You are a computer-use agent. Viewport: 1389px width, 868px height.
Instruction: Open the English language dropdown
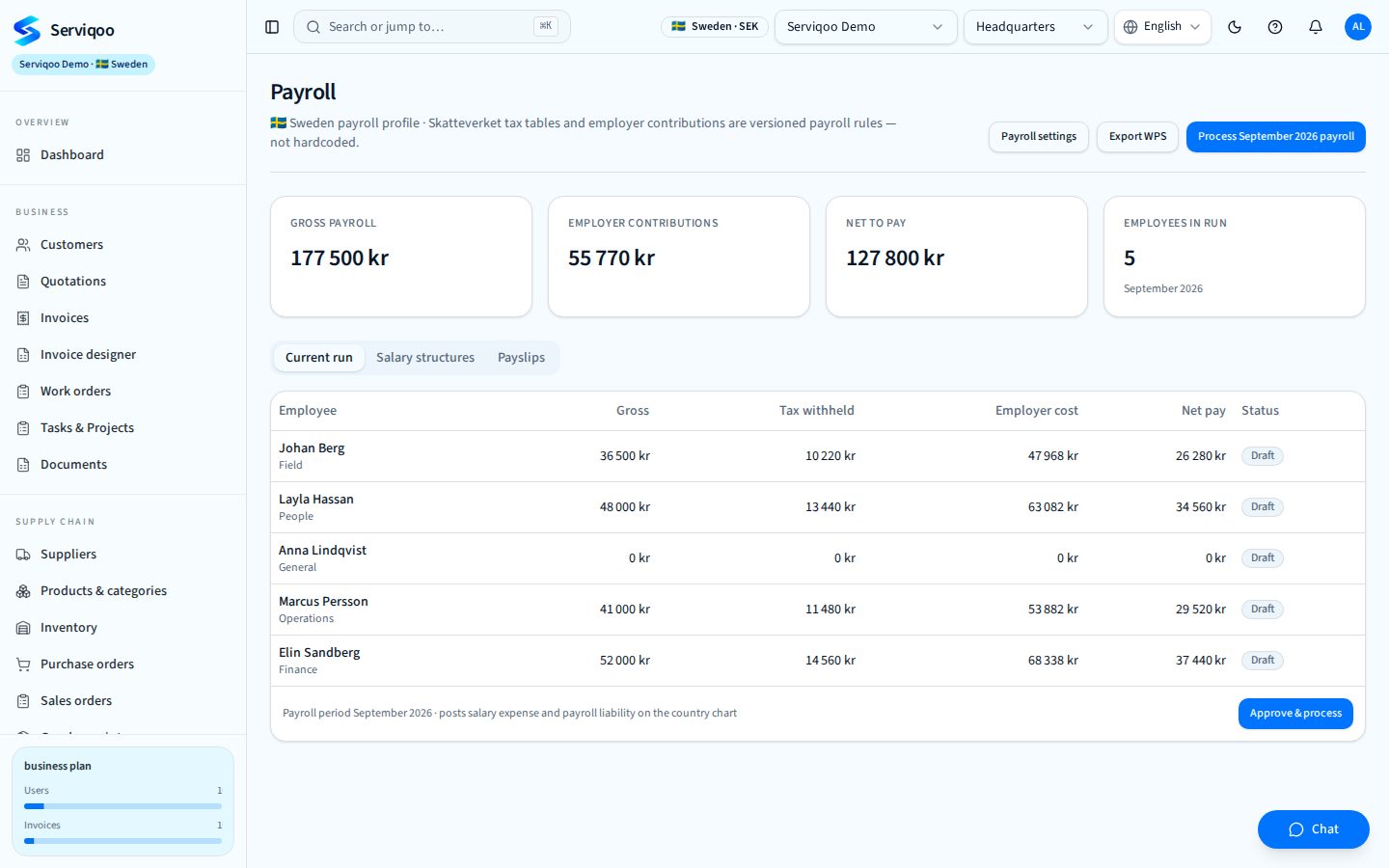point(1162,27)
